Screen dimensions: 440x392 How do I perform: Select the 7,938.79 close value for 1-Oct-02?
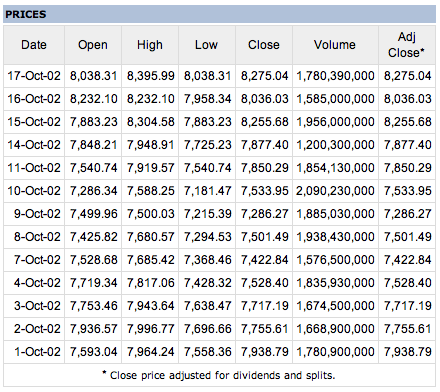click(264, 352)
